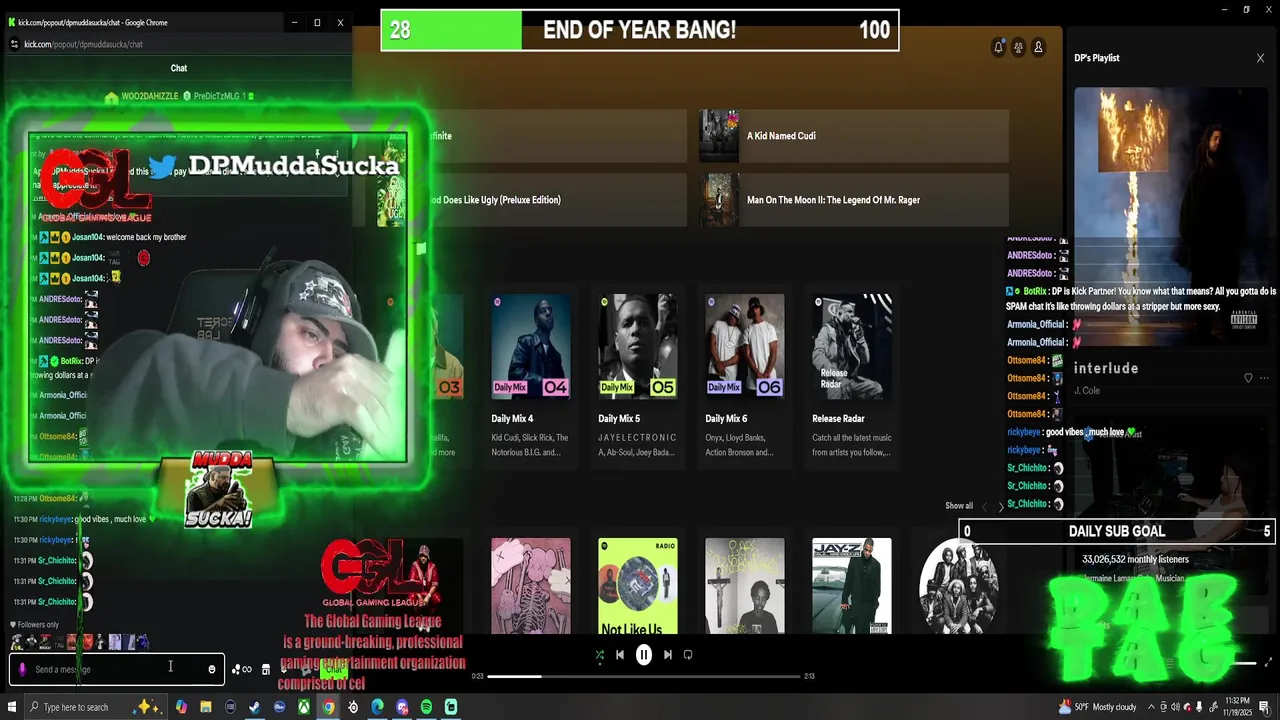This screenshot has height=720, width=1280.
Task: Open Spotify from the taskbar
Action: click(426, 707)
